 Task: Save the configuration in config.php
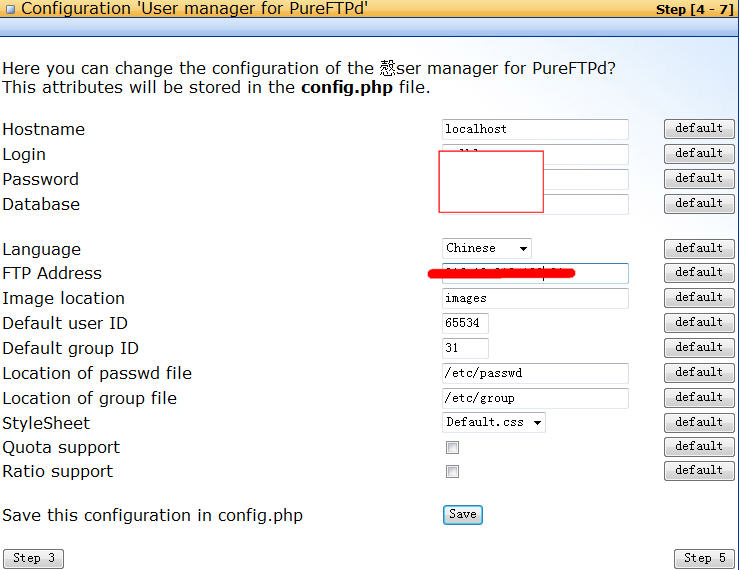tap(462, 514)
